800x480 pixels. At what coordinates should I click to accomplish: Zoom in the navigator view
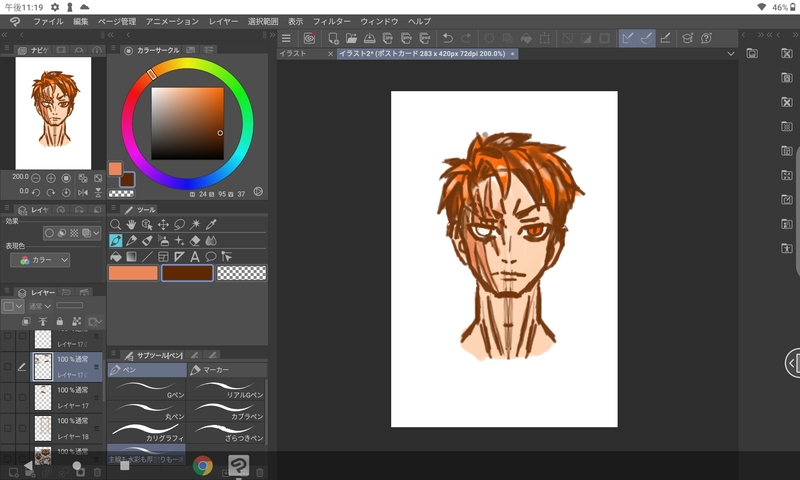51,178
